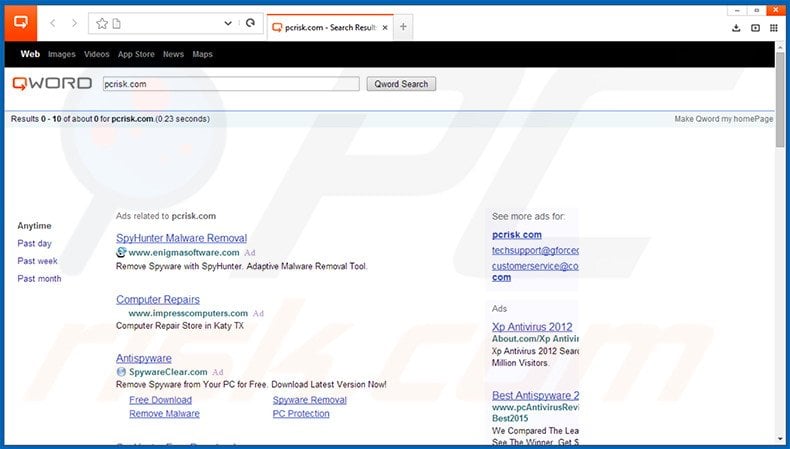Minimize the browser window
The height and width of the screenshot is (449, 790).
pyautogui.click(x=737, y=11)
